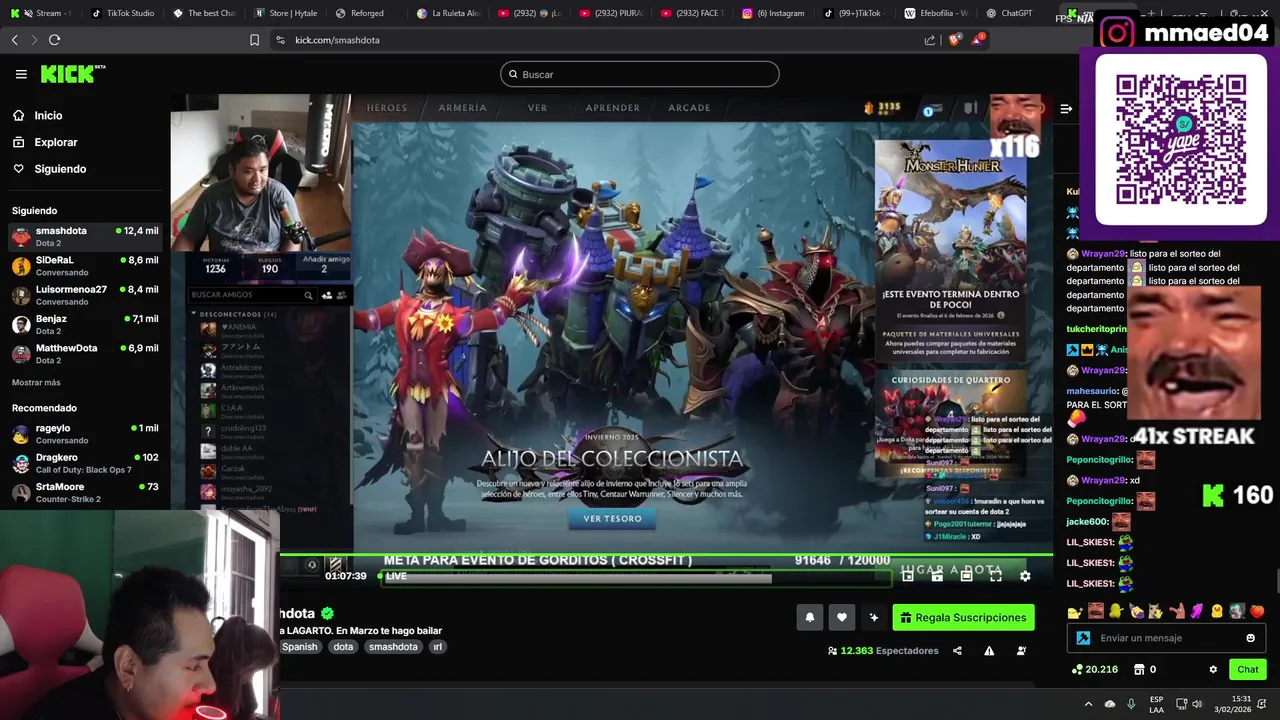Screen dimensions: 1280x720
Task: Click browser forward arrow
Action: coord(34,40)
